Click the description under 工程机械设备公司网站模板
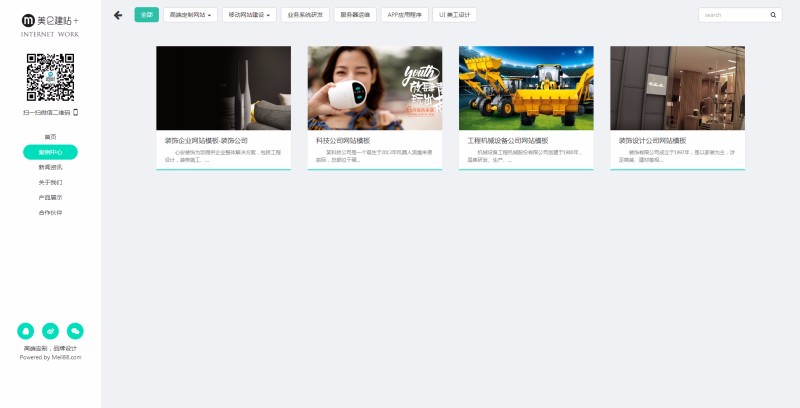800x408 pixels. coord(525,156)
